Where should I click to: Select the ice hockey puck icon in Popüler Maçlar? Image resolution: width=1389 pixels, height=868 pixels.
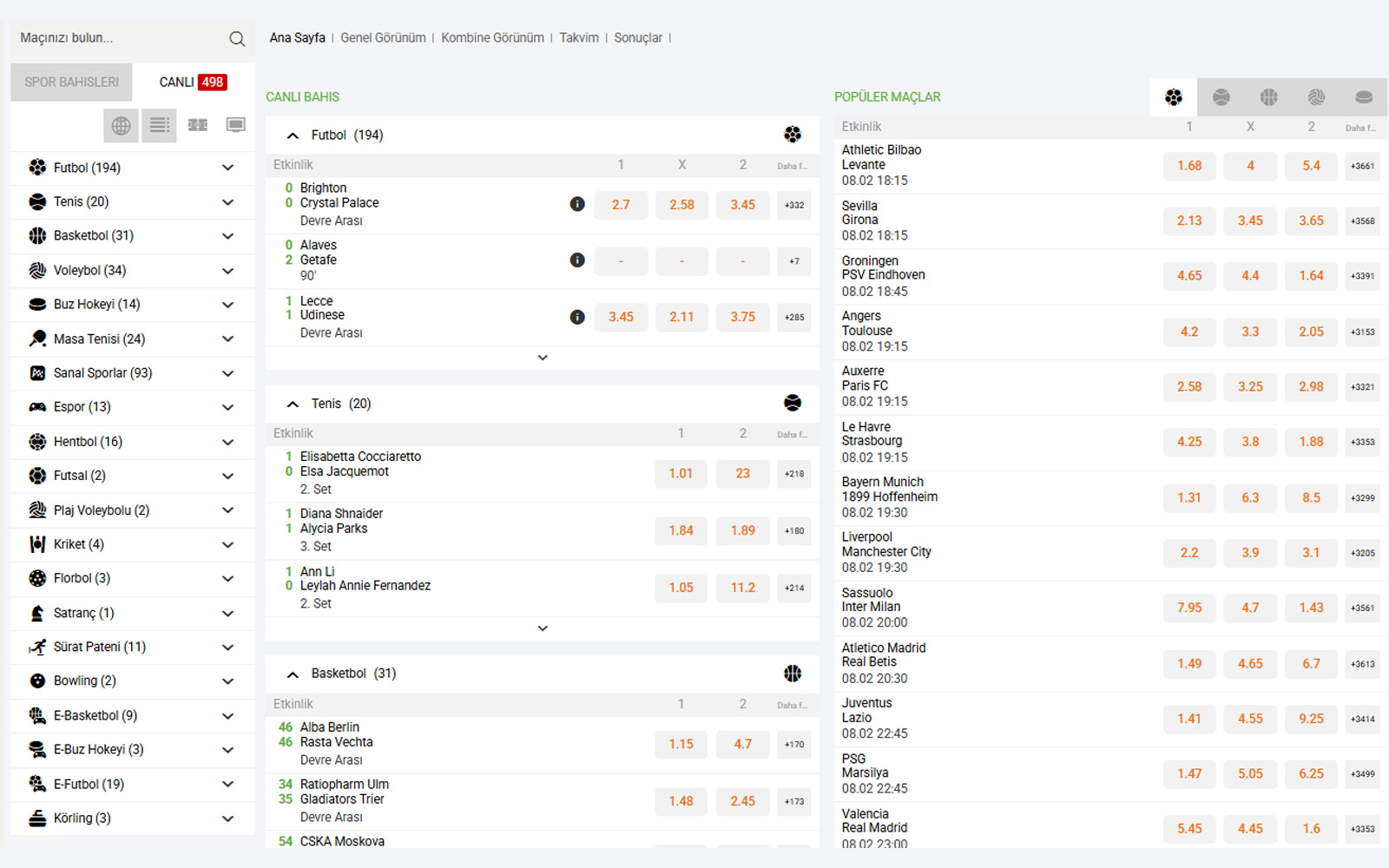(1364, 97)
